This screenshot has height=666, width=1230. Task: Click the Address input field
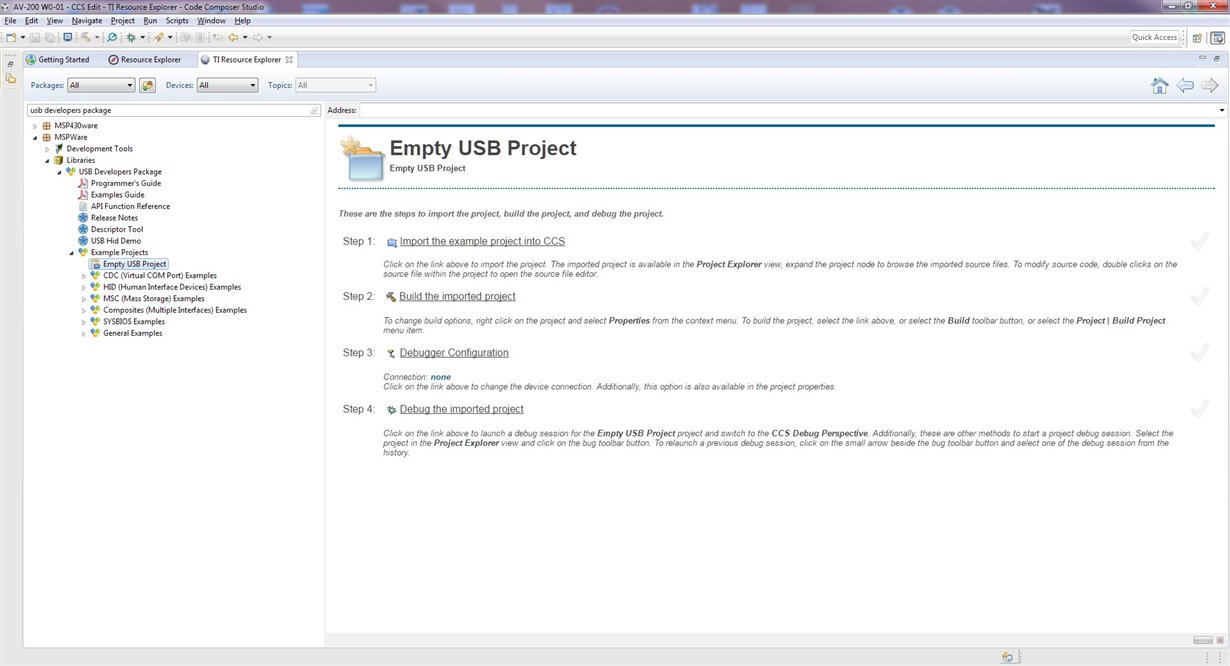792,110
